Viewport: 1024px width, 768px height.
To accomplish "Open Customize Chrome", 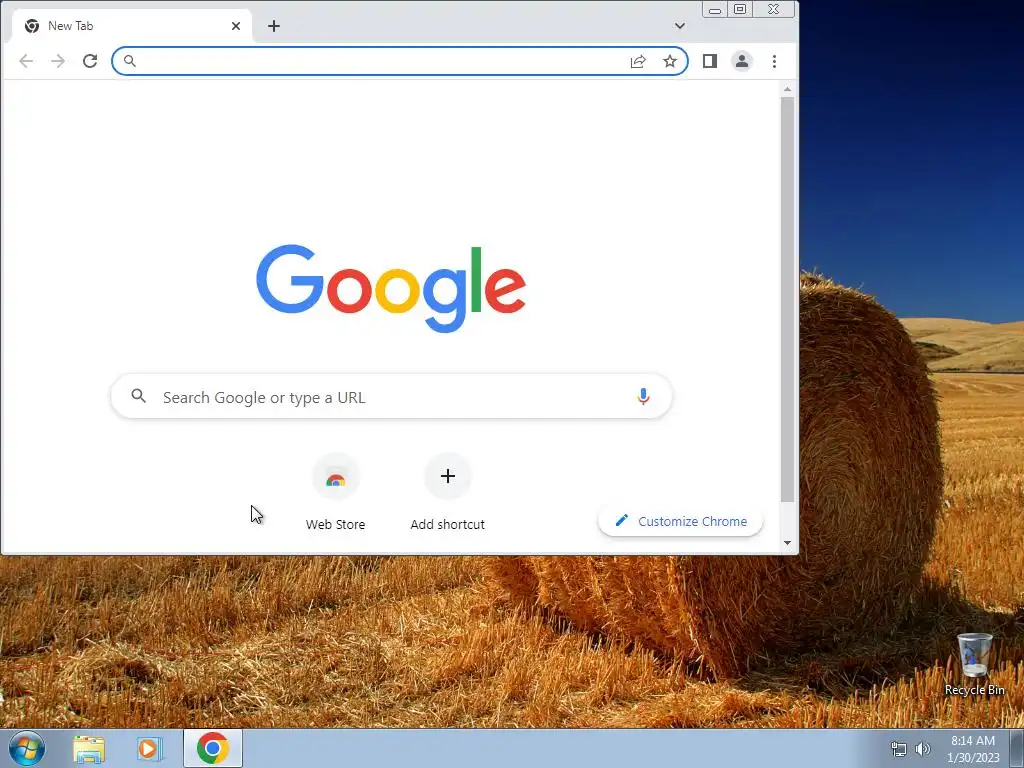I will (x=680, y=521).
